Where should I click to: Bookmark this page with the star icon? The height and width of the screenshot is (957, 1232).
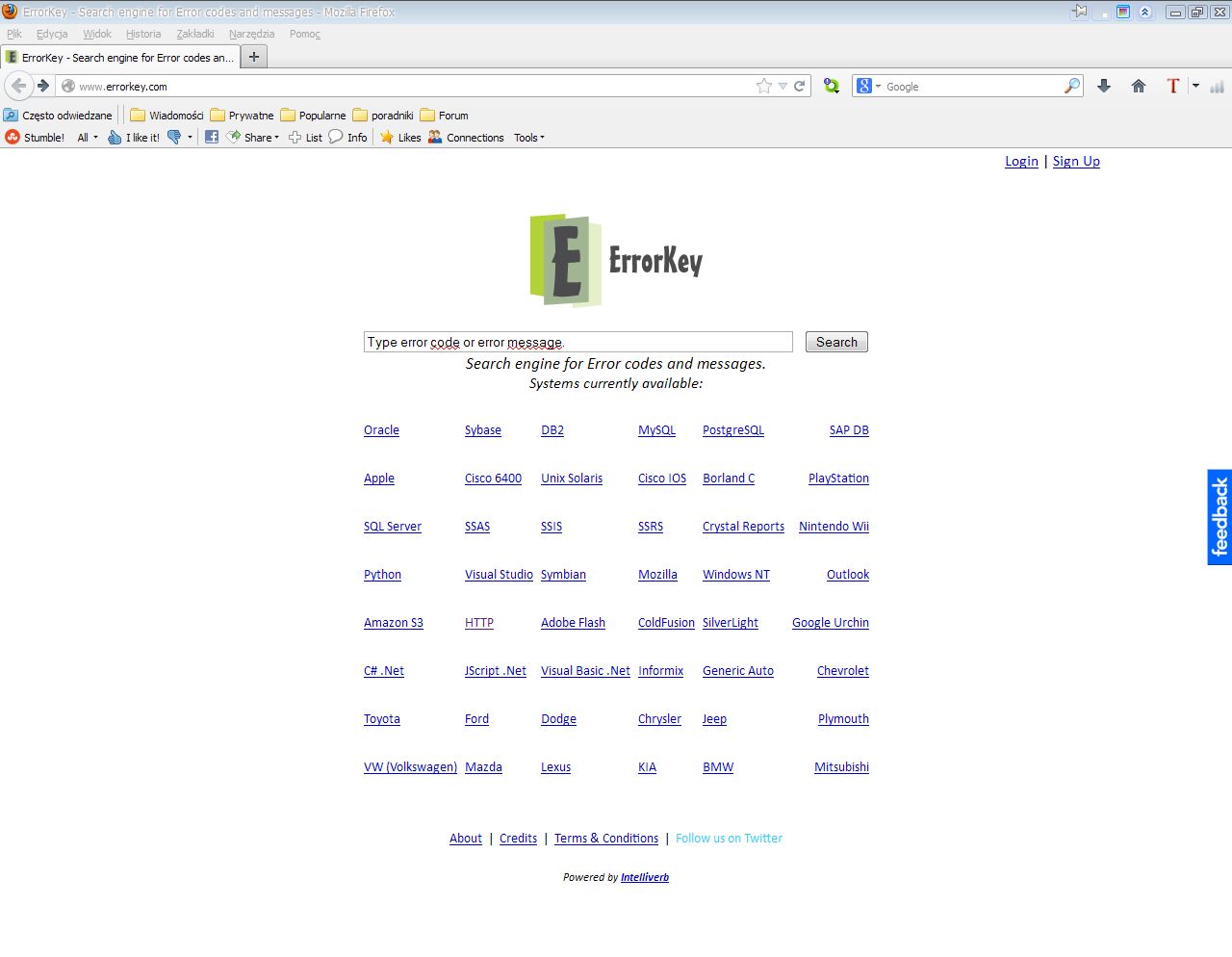point(764,86)
